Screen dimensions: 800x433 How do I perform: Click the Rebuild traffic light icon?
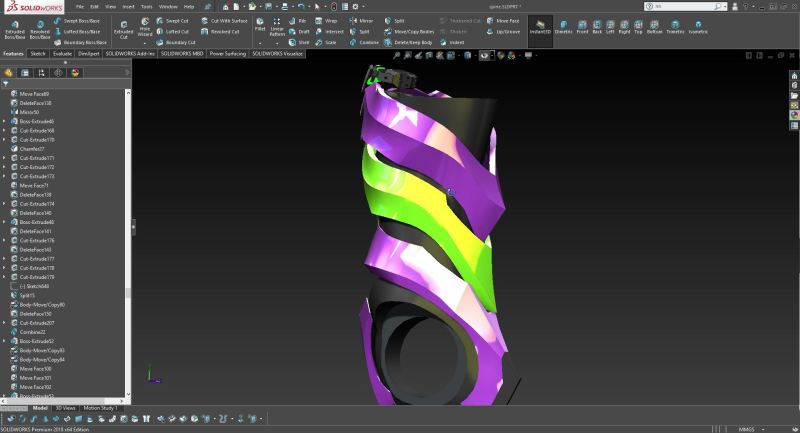[x=334, y=7]
